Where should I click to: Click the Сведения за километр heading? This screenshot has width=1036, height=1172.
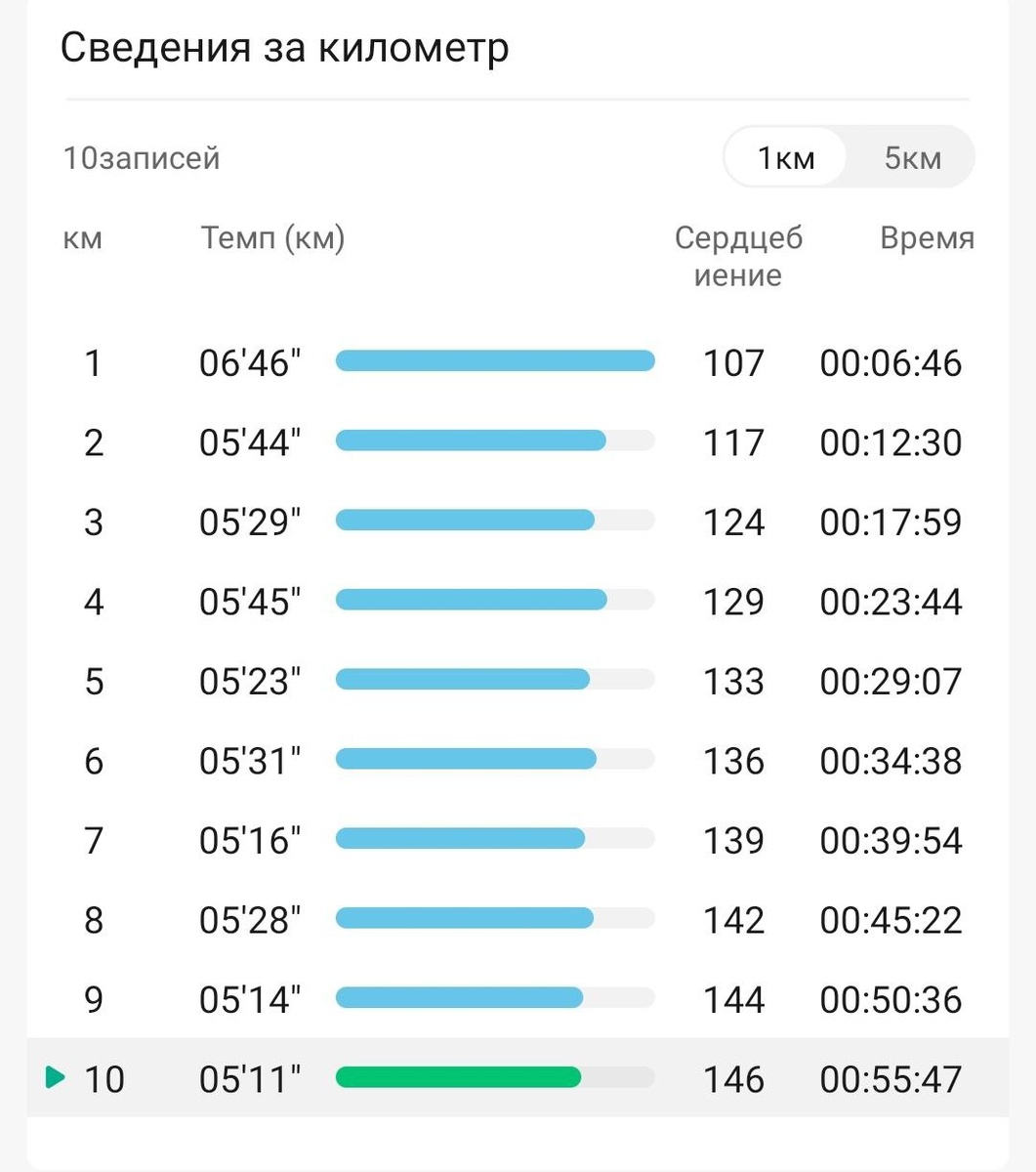pyautogui.click(x=284, y=47)
